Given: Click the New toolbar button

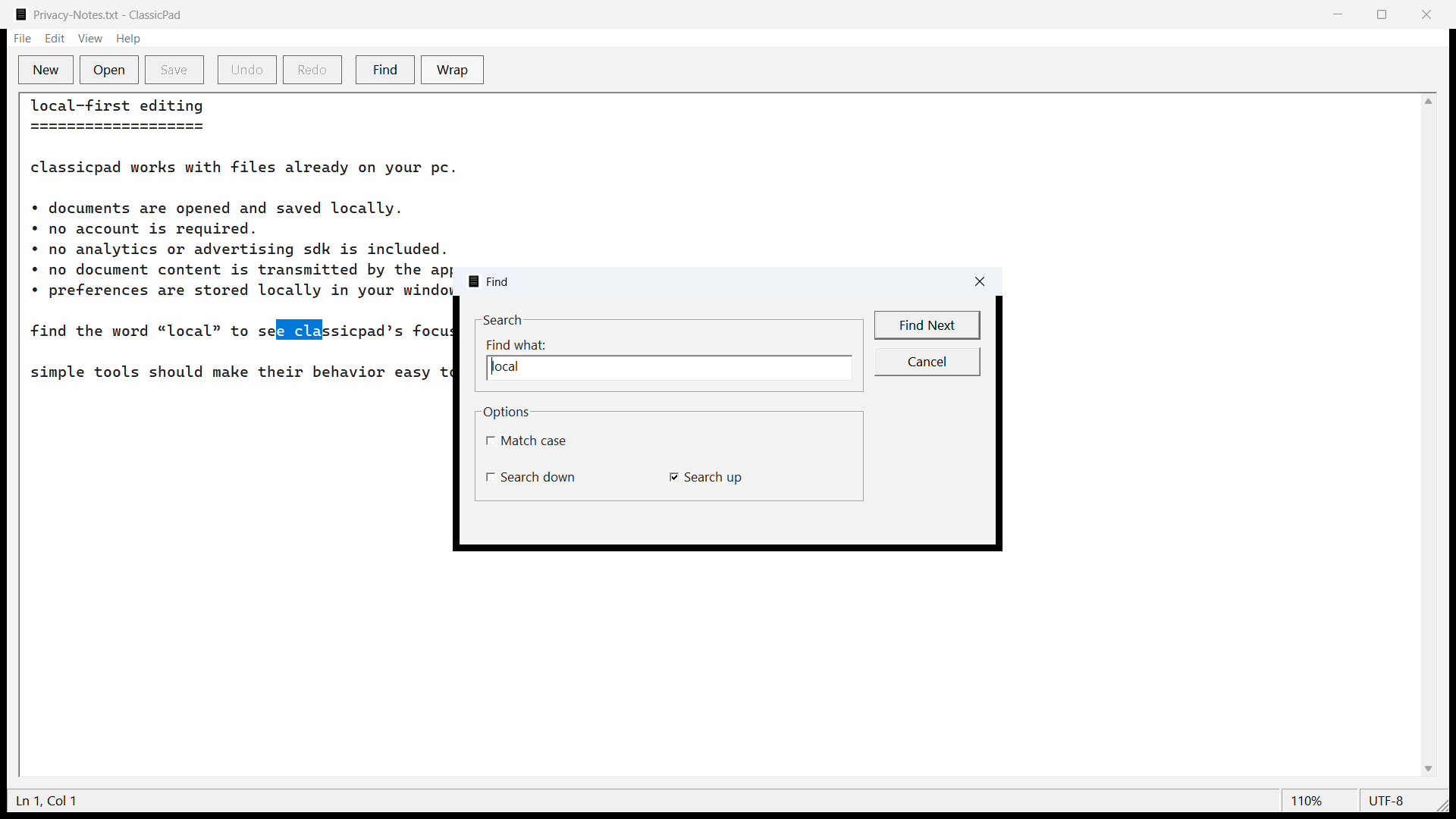Looking at the screenshot, I should (x=45, y=70).
